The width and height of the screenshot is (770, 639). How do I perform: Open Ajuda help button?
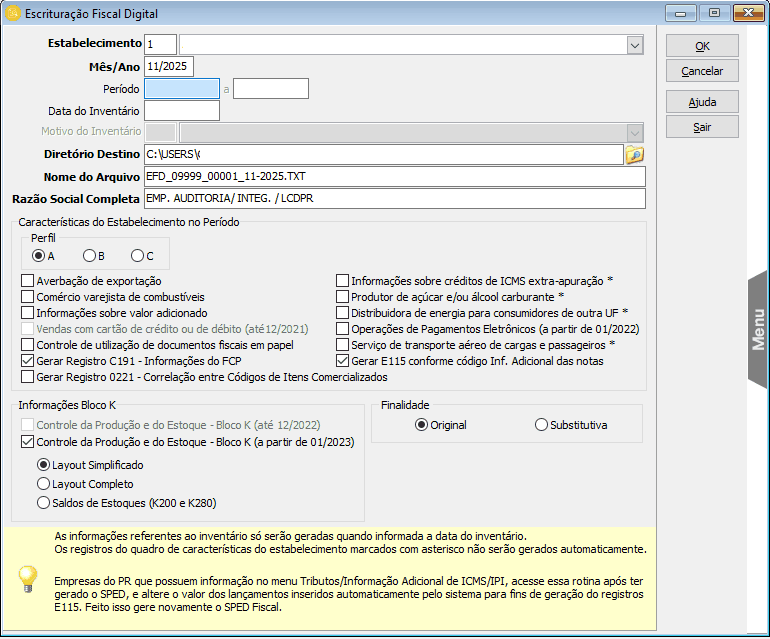coord(702,102)
